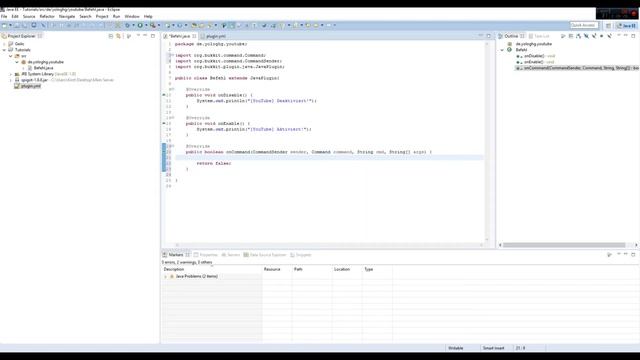640x360 pixels.
Task: Maximize the Outline panel
Action: click(x=633, y=36)
